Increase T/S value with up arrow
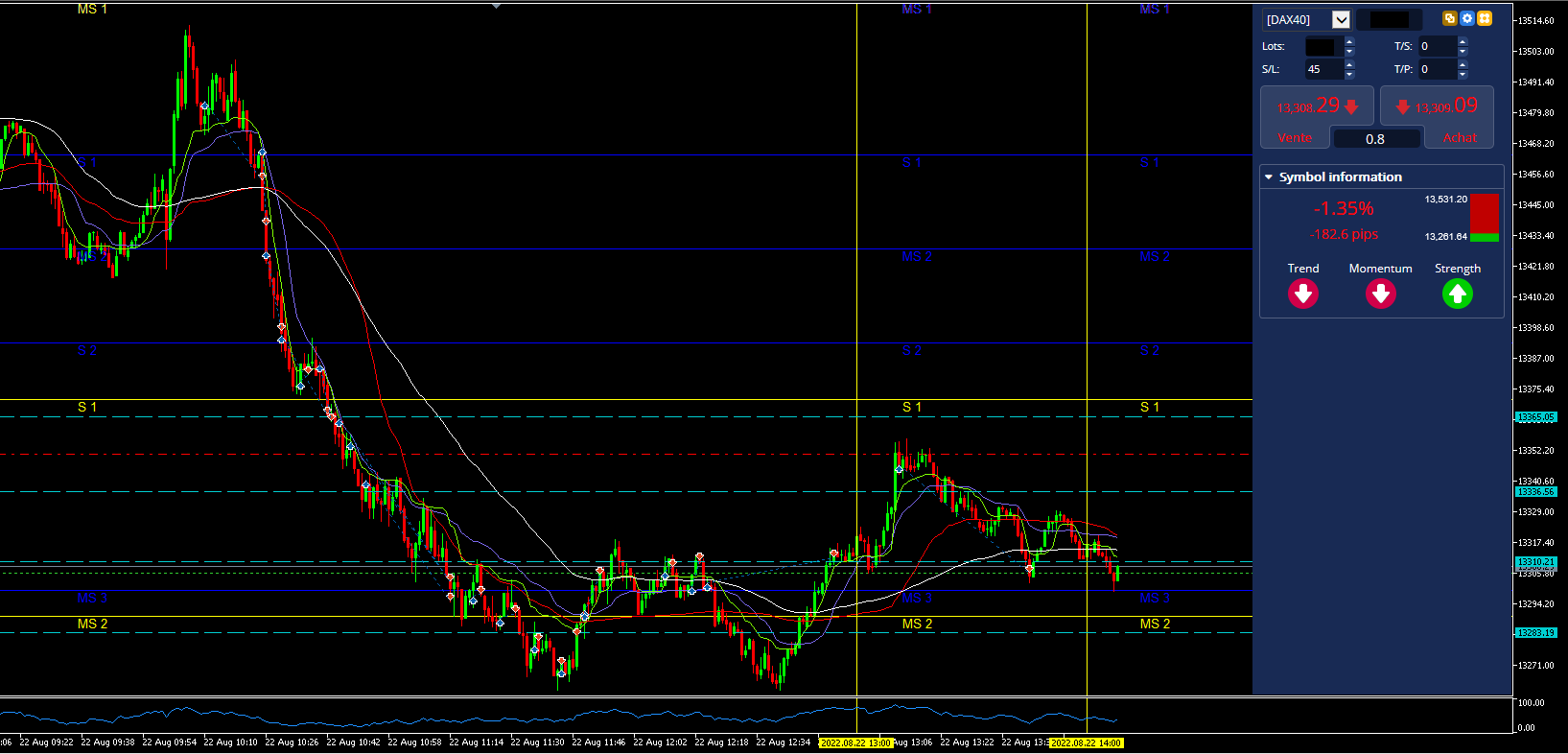1568x754 pixels. click(1463, 41)
